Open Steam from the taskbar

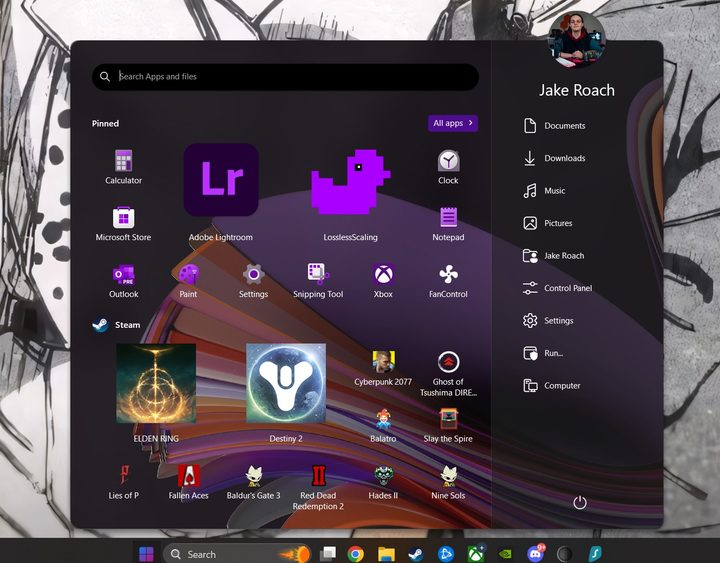416,554
